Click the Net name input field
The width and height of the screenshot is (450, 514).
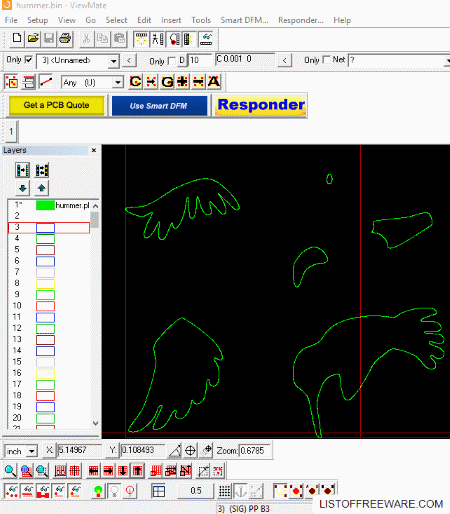399,60
